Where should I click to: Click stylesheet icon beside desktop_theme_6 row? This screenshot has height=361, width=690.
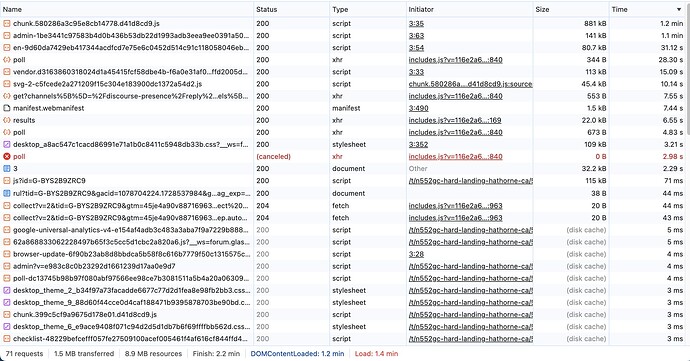coord(7,327)
